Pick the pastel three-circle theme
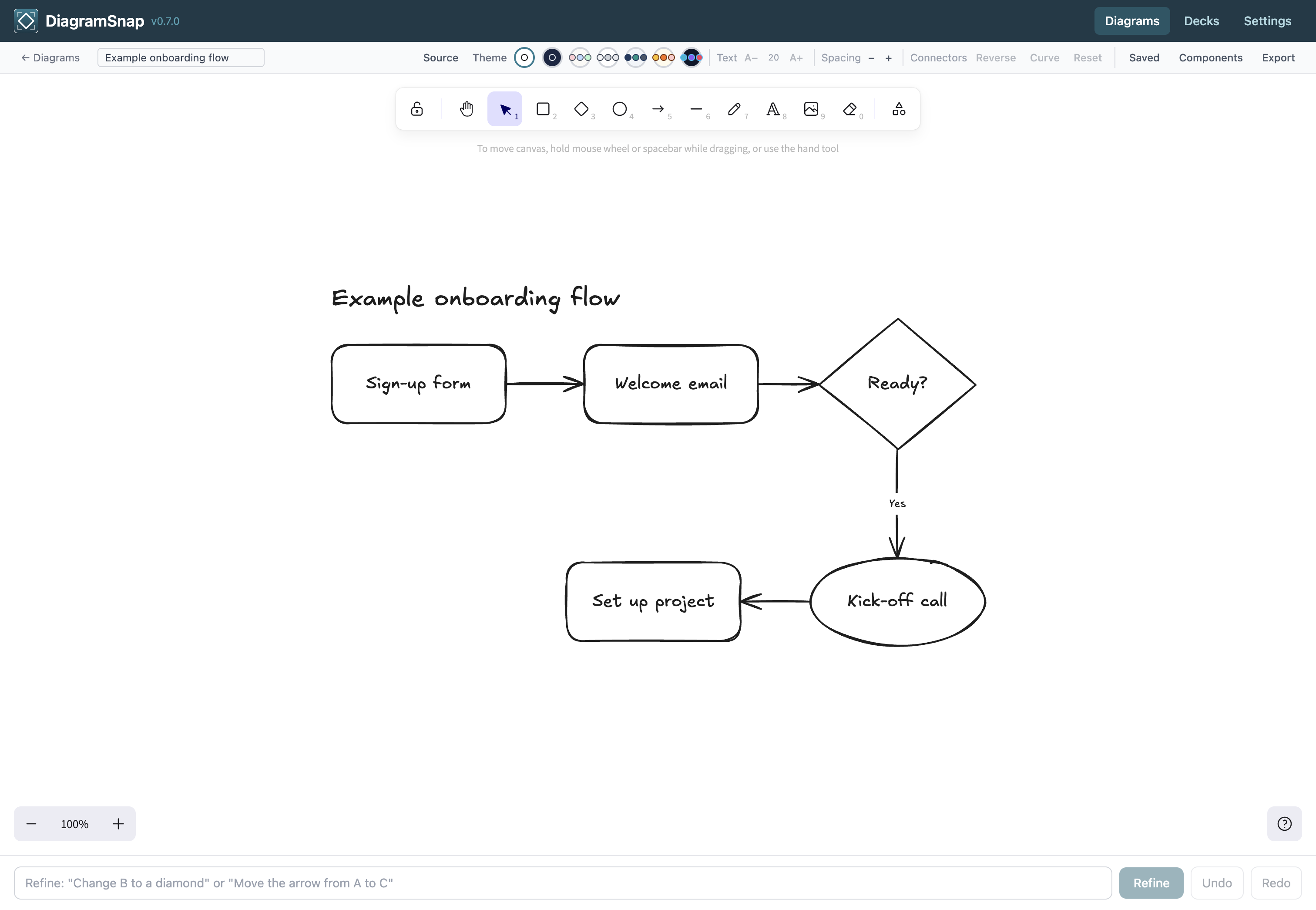 (x=580, y=57)
